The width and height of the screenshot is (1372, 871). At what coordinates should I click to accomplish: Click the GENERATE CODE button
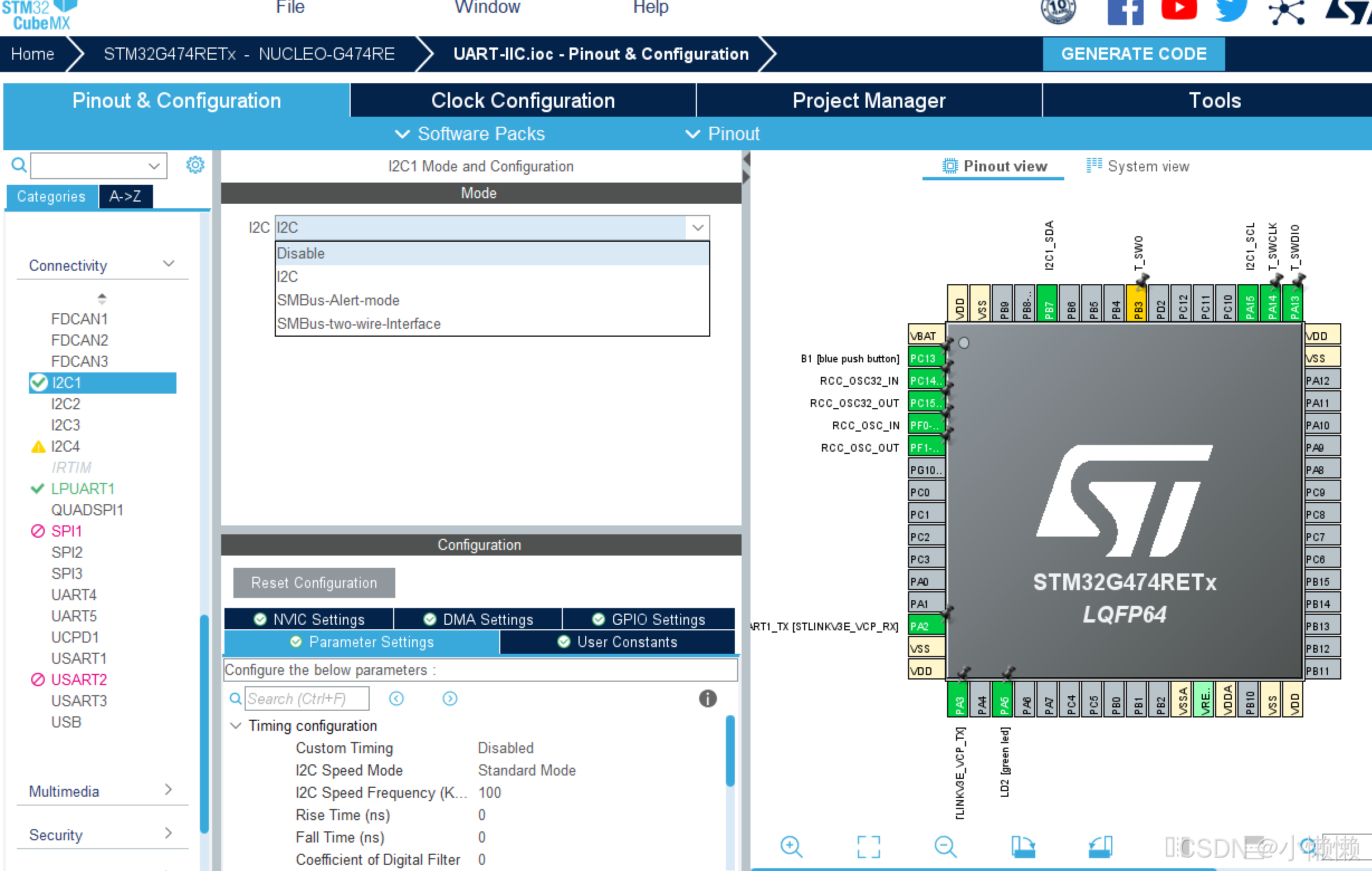pyautogui.click(x=1132, y=54)
